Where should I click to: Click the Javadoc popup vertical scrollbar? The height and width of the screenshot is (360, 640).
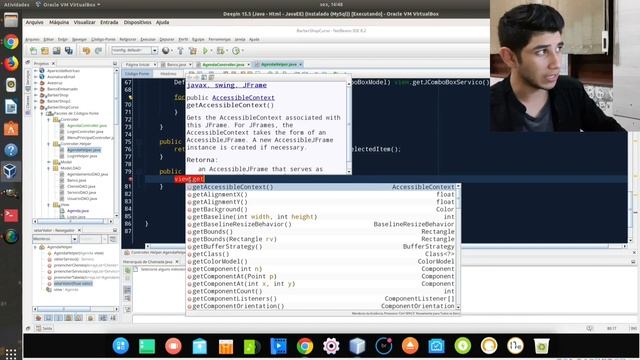[349, 127]
